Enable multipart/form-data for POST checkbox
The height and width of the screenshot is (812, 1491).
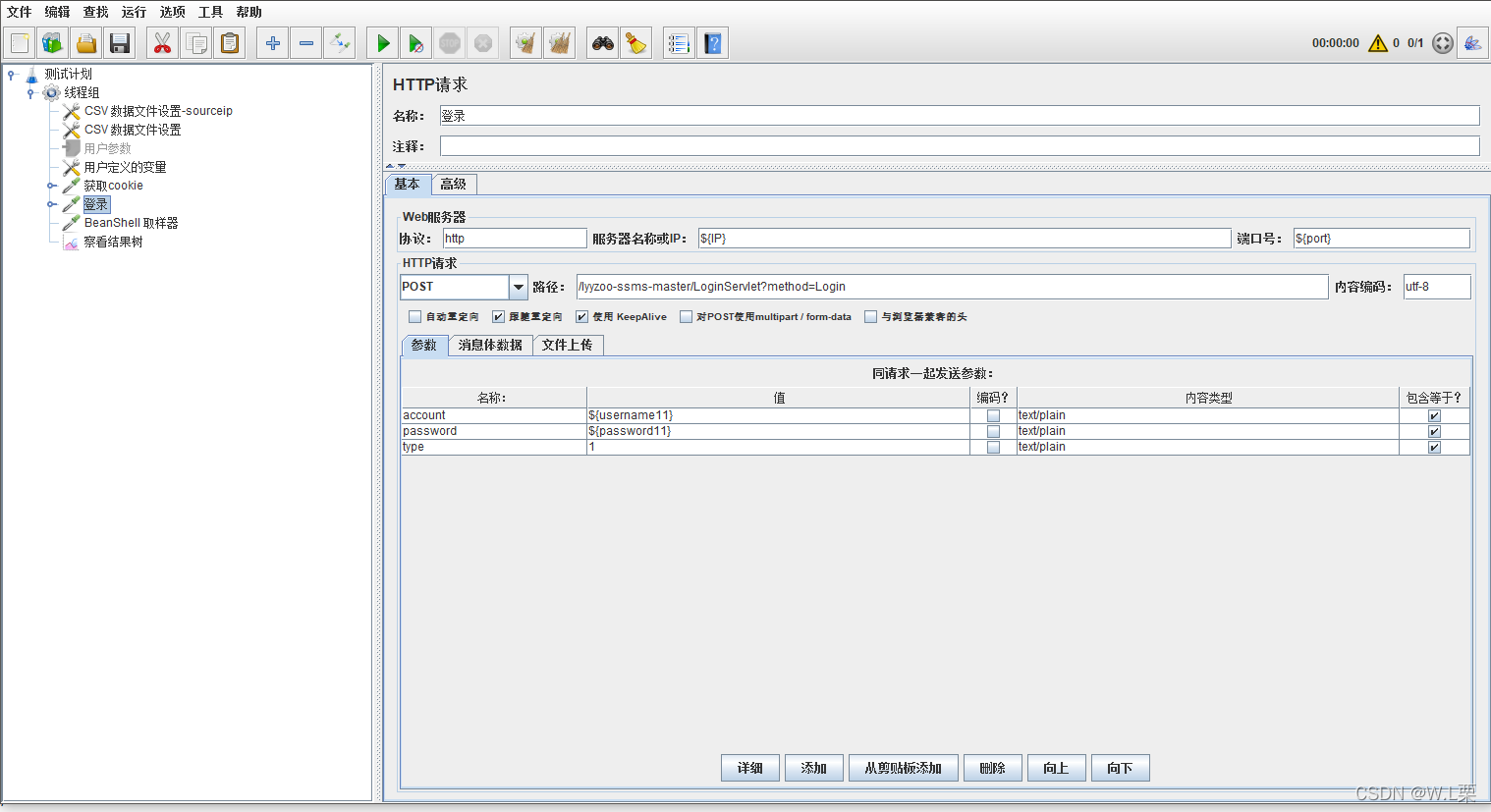coord(686,317)
